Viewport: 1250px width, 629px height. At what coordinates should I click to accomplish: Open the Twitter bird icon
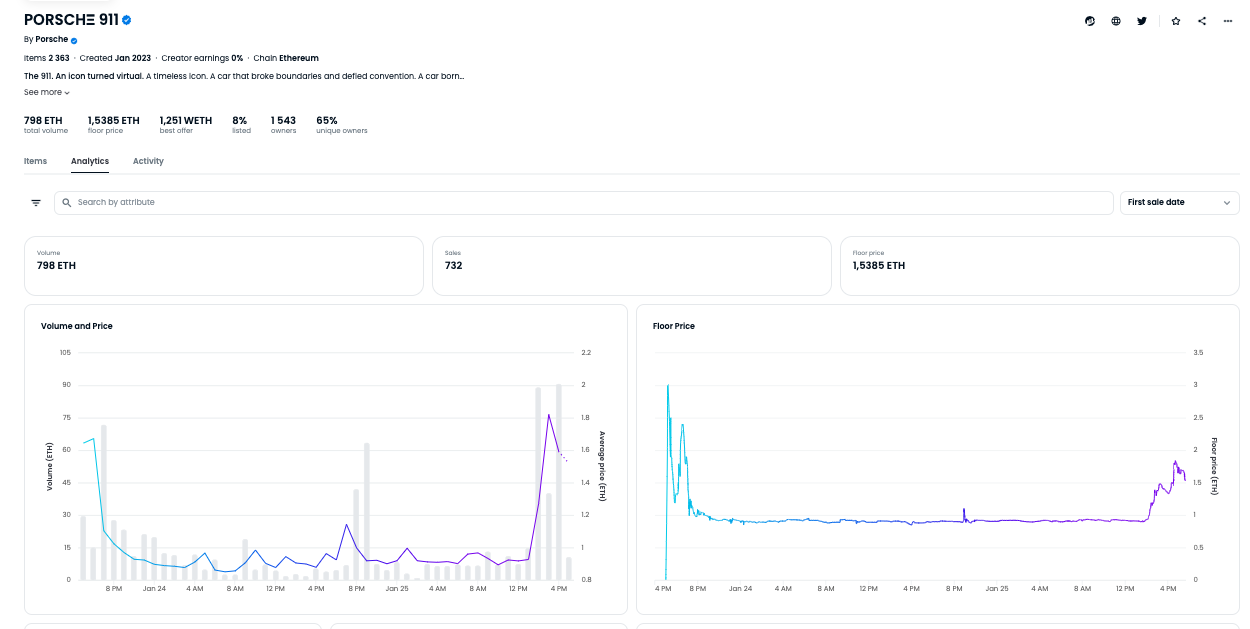(1142, 21)
